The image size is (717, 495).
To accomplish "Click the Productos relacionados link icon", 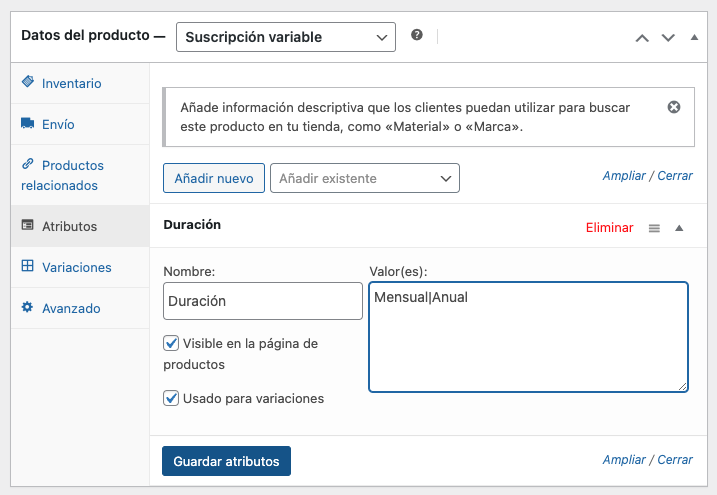I will [x=28, y=164].
